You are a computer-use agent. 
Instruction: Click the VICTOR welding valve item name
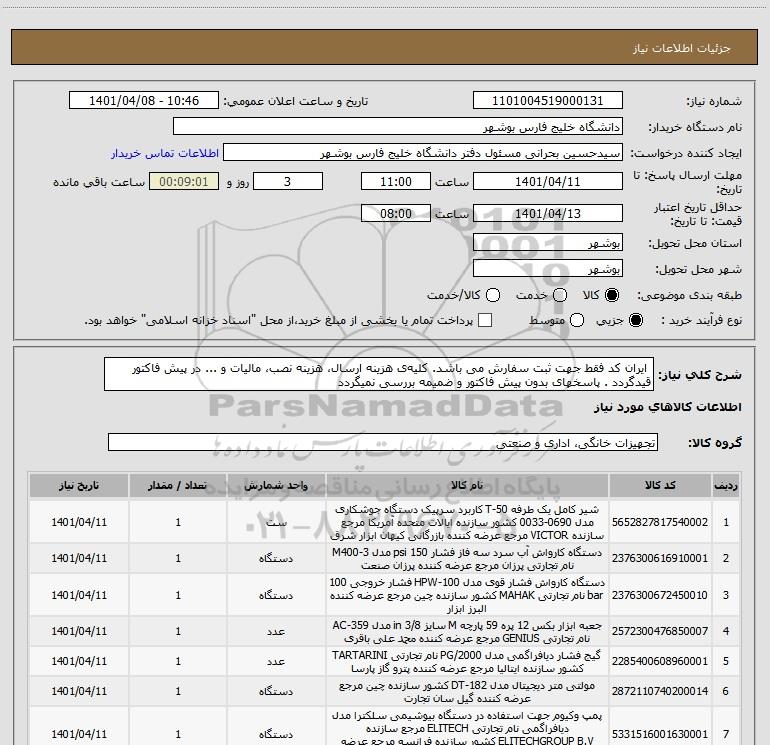tap(467, 522)
